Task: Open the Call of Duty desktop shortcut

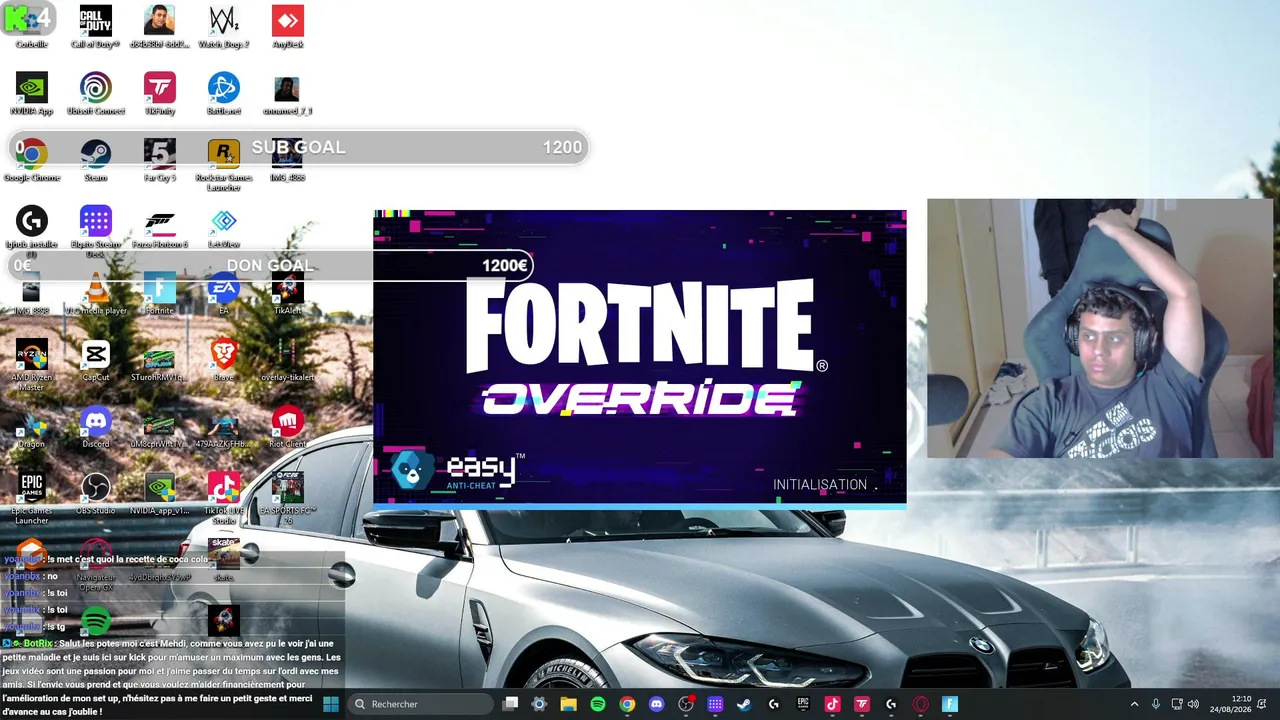Action: (x=95, y=27)
